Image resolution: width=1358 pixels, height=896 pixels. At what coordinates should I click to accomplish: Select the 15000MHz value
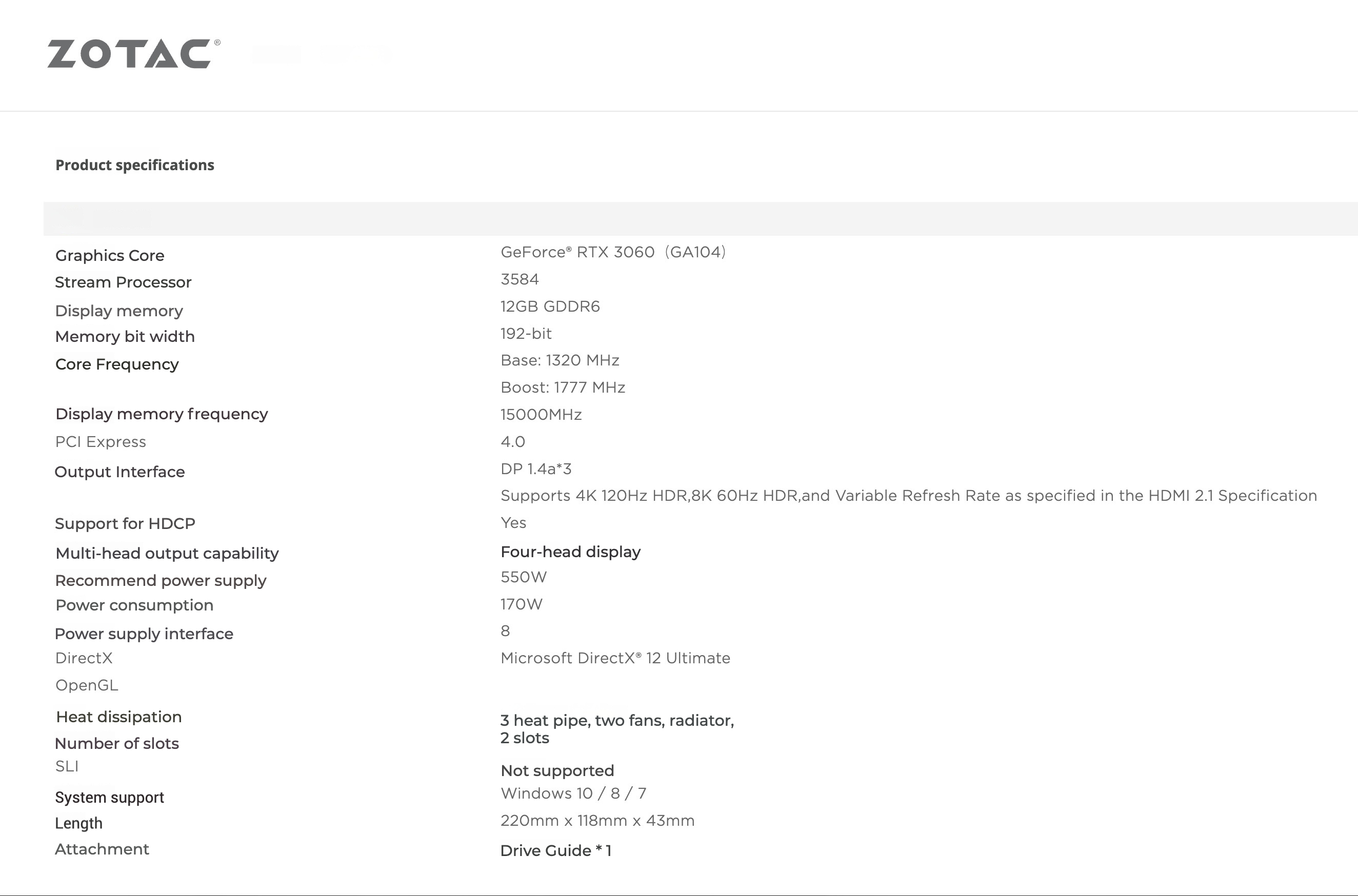point(541,415)
